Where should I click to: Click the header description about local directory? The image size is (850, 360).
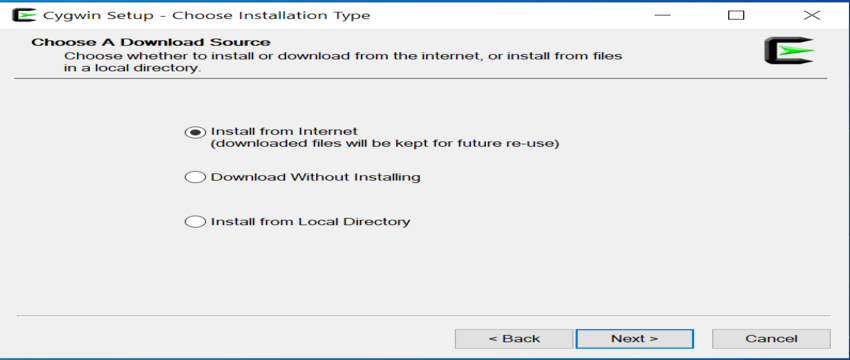pyautogui.click(x=343, y=62)
